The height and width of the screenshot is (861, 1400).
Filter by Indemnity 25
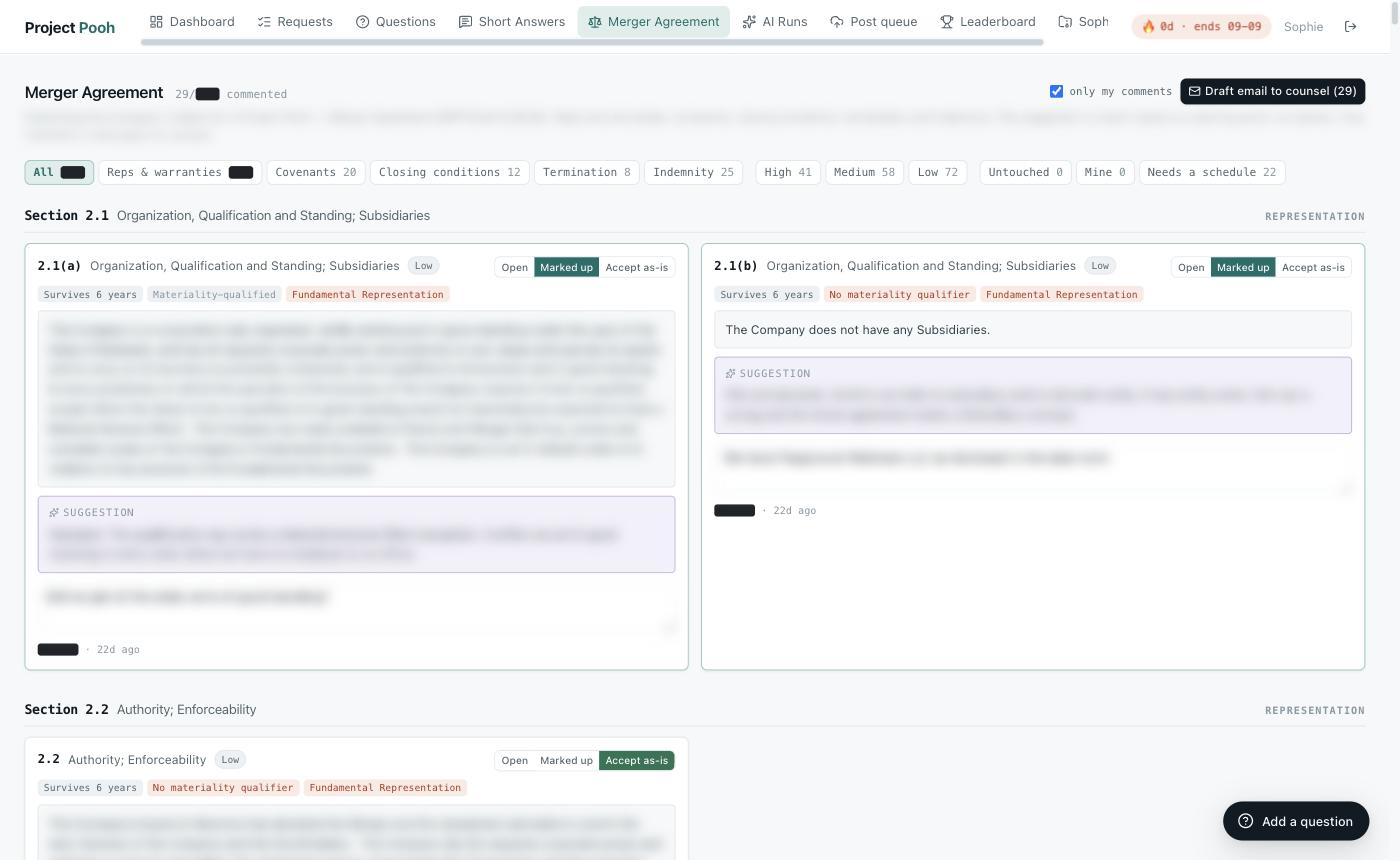pos(693,172)
